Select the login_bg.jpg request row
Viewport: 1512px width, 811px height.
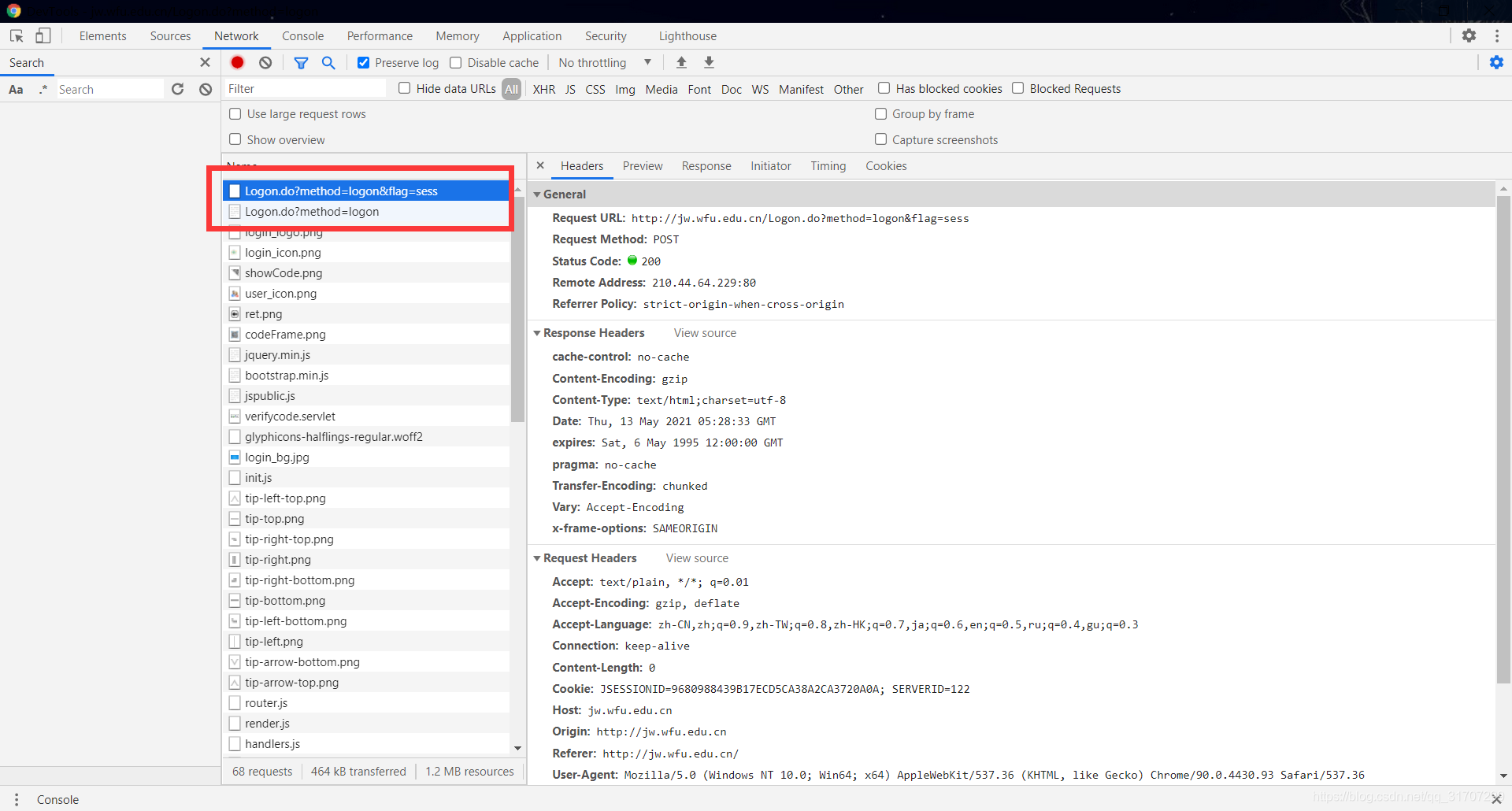click(366, 457)
